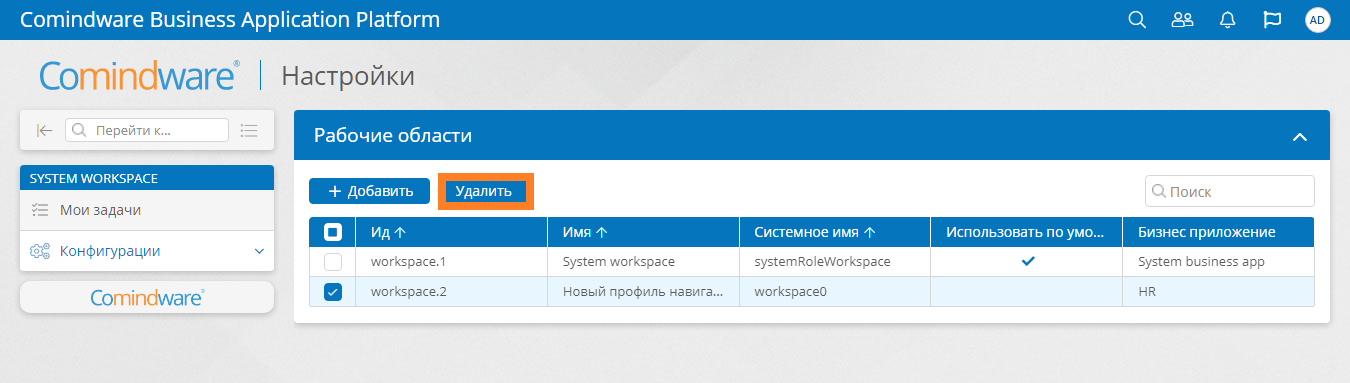Click the 'HR' business application cell
Viewport: 1350px width, 383px height.
[1219, 292]
